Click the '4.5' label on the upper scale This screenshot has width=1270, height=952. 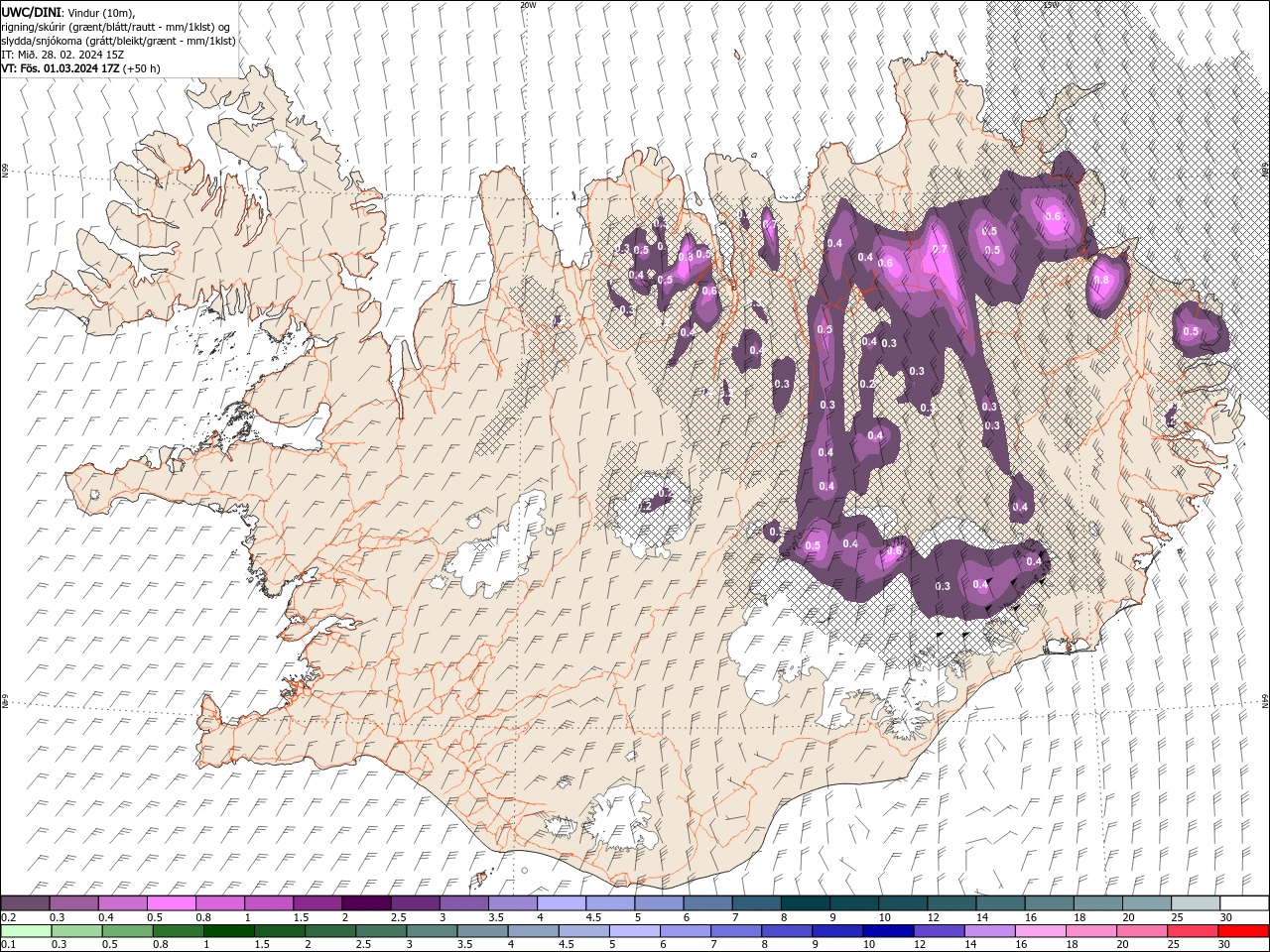(x=593, y=916)
